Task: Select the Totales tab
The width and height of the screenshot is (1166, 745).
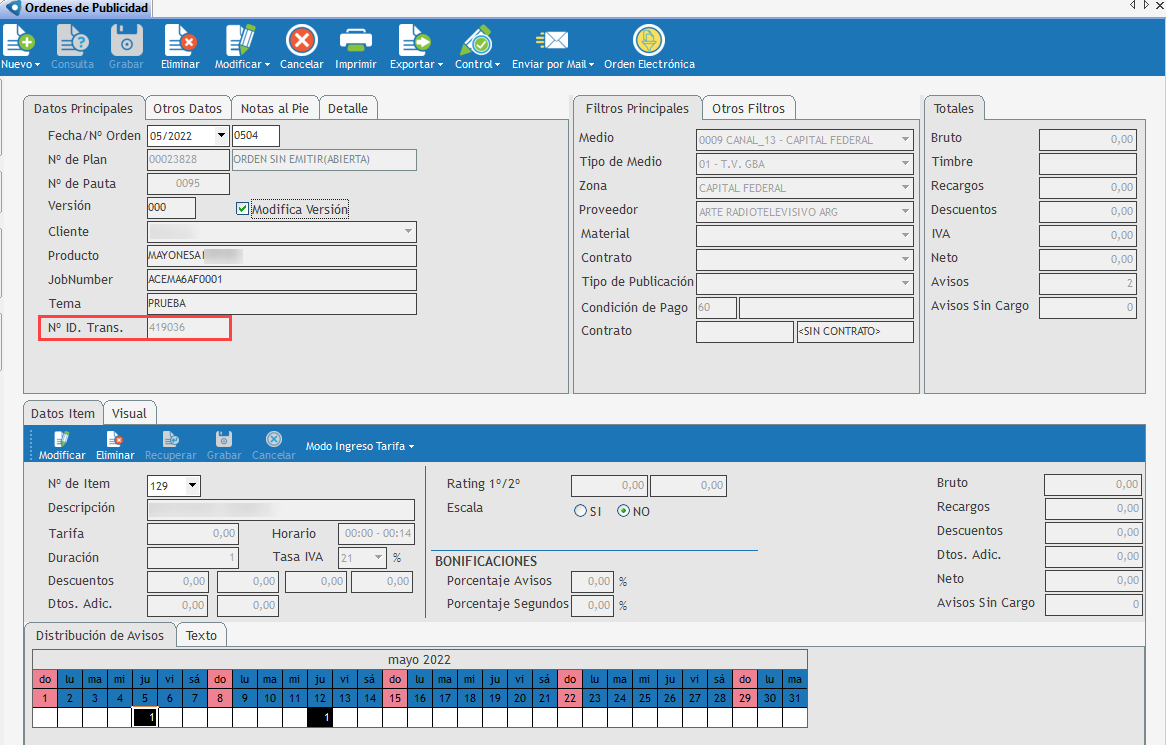Action: click(953, 109)
